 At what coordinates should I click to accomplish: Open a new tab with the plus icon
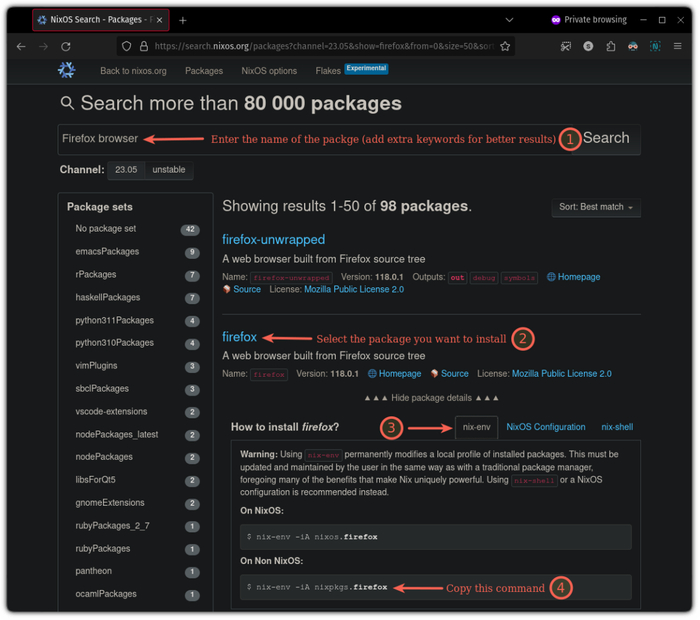point(183,20)
